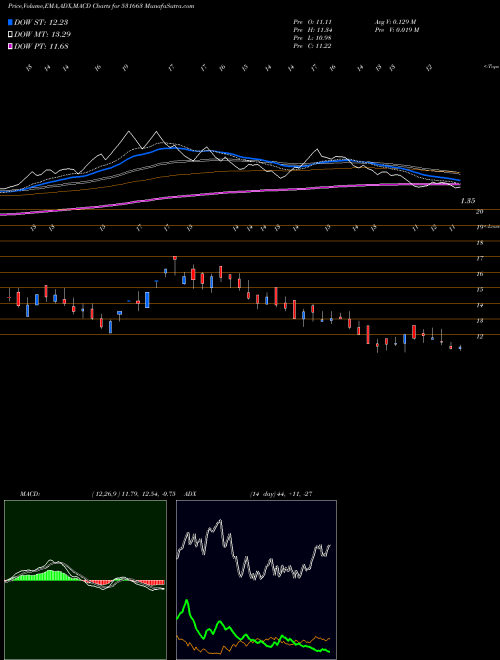The image size is (500, 660).
Task: Click the ADX (14 day) 44, +11, -27 values
Action: 281,494
